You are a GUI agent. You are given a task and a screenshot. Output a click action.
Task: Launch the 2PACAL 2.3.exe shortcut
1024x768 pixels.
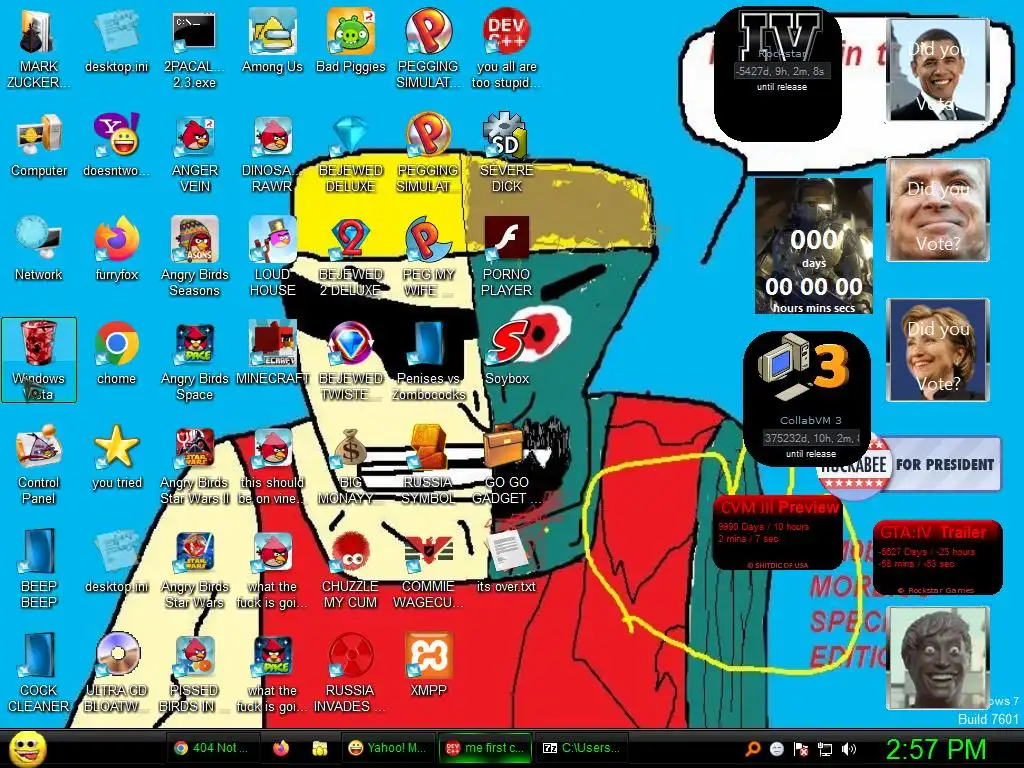point(194,49)
